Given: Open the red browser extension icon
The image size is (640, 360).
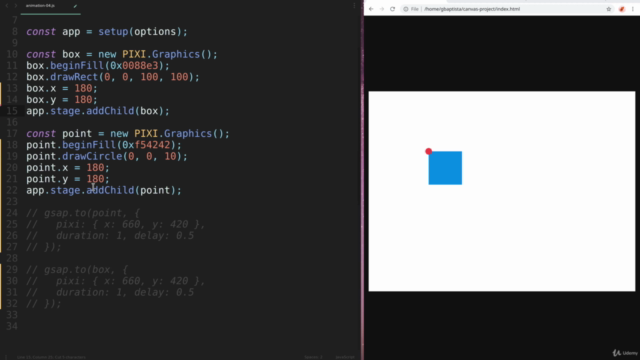Looking at the screenshot, I should point(622,9).
